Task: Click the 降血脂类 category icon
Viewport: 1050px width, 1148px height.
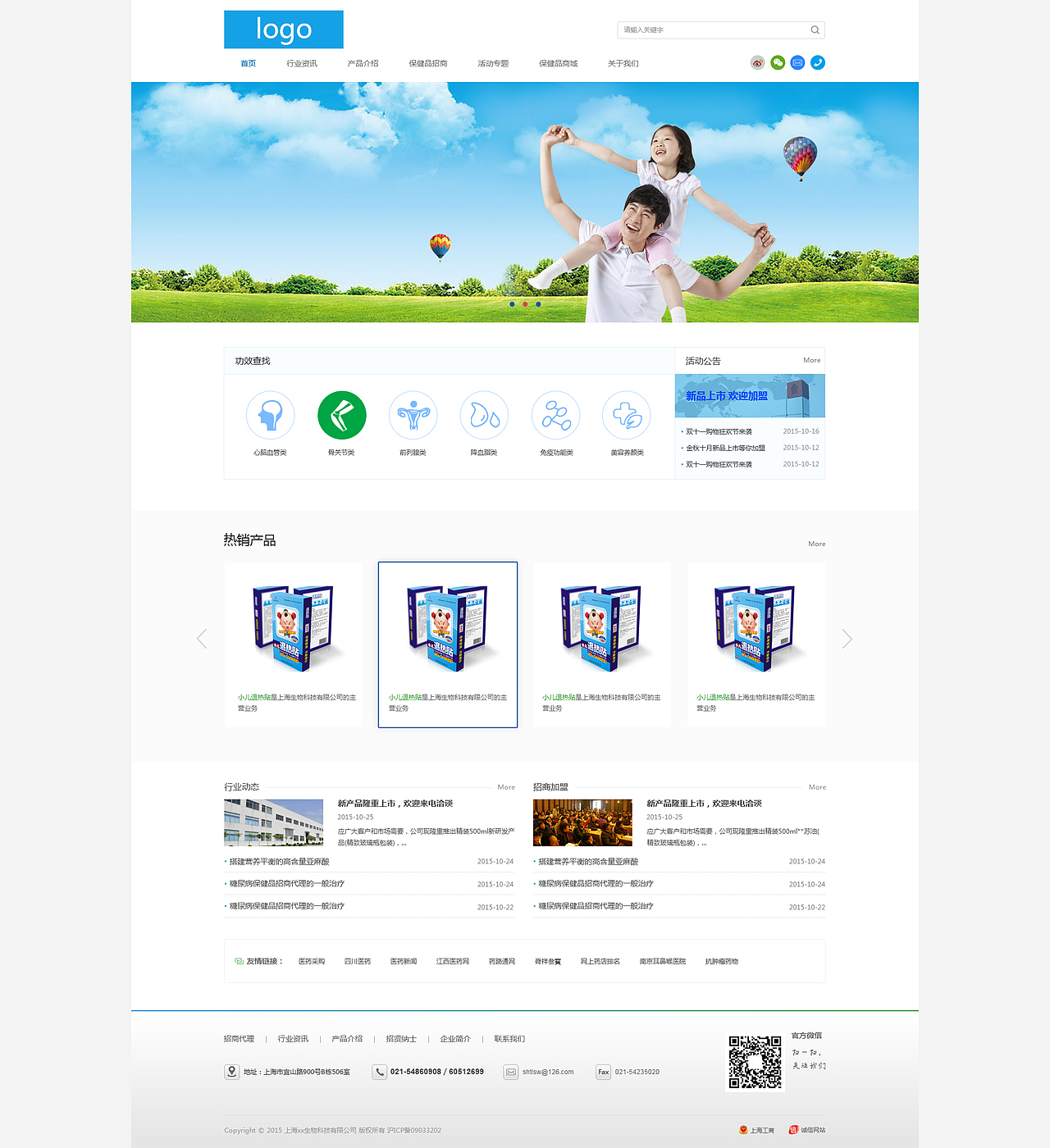Action: coord(484,414)
